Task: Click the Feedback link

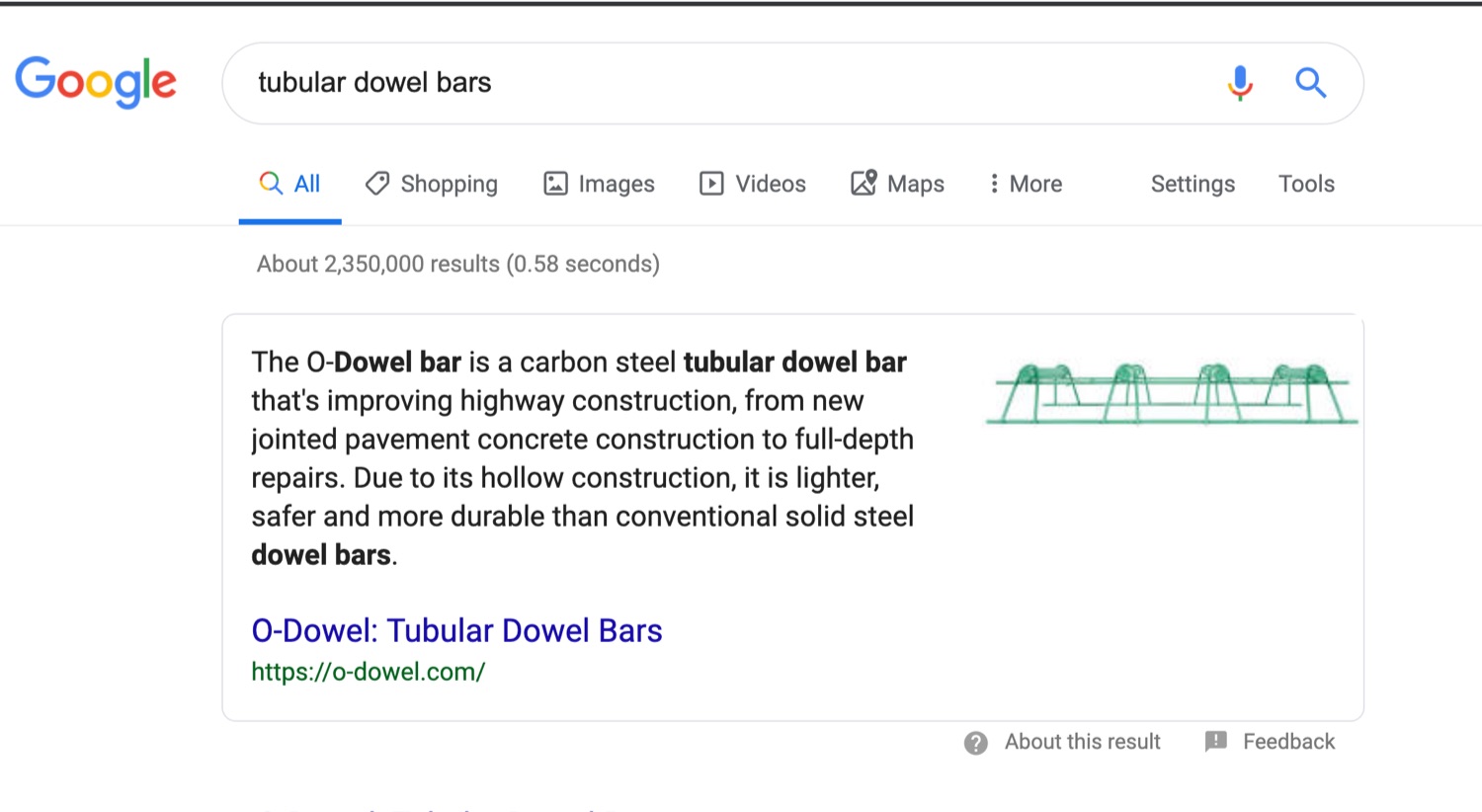Action: click(x=1271, y=742)
